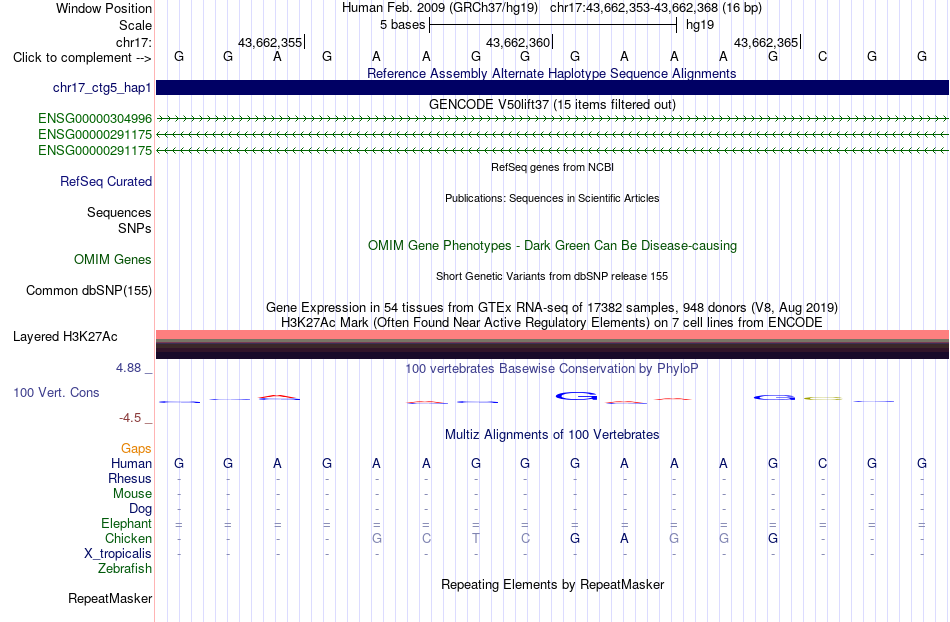The width and height of the screenshot is (950, 622).
Task: Click the H3K27Ac pink and dark signal band
Action: point(552,344)
